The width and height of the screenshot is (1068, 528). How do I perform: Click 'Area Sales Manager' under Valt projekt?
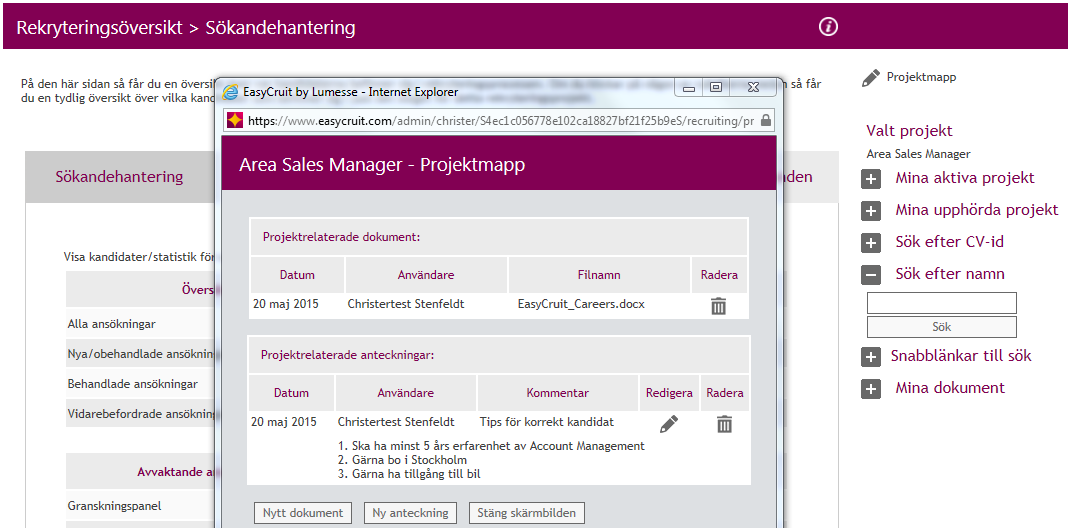[x=918, y=154]
